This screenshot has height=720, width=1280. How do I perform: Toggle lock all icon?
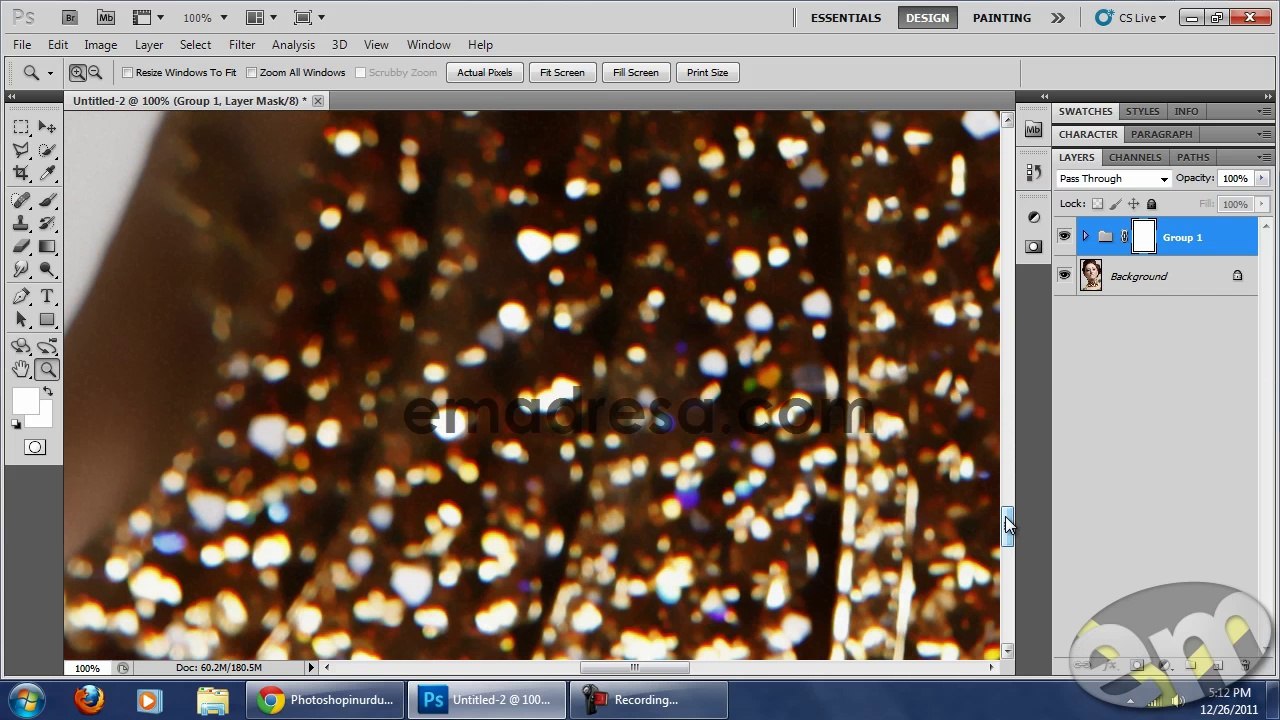(1151, 204)
